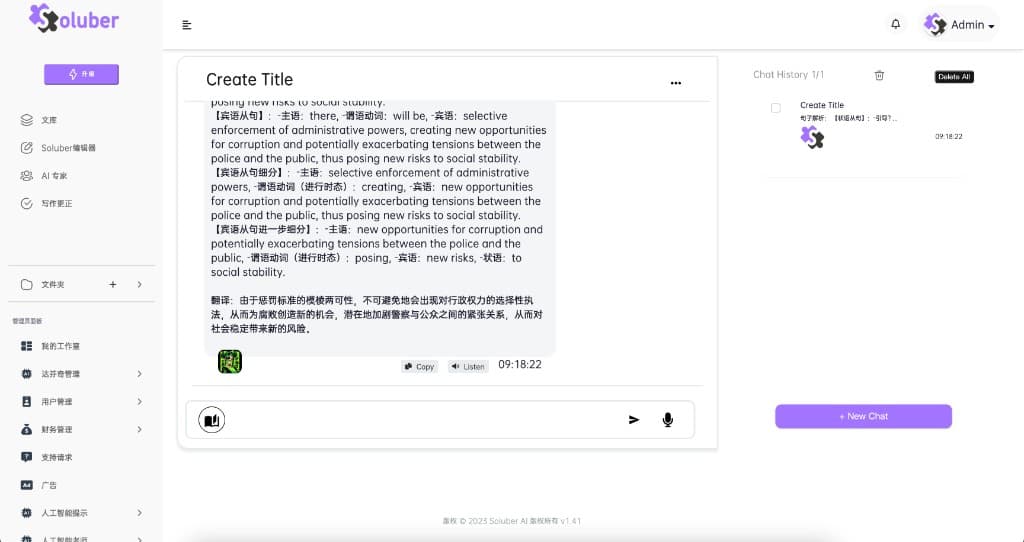Open the 文库 library page
The height and width of the screenshot is (542, 1024).
click(x=49, y=120)
